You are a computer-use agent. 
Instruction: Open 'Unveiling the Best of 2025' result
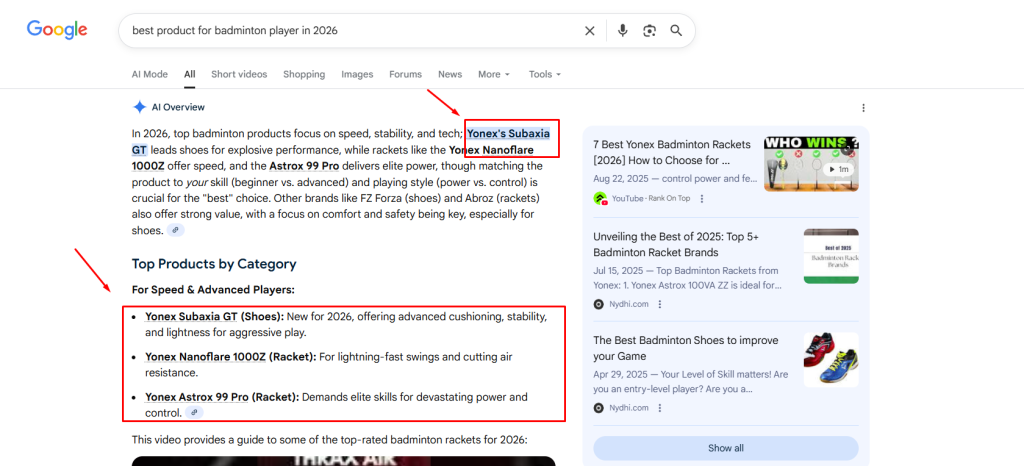674,244
